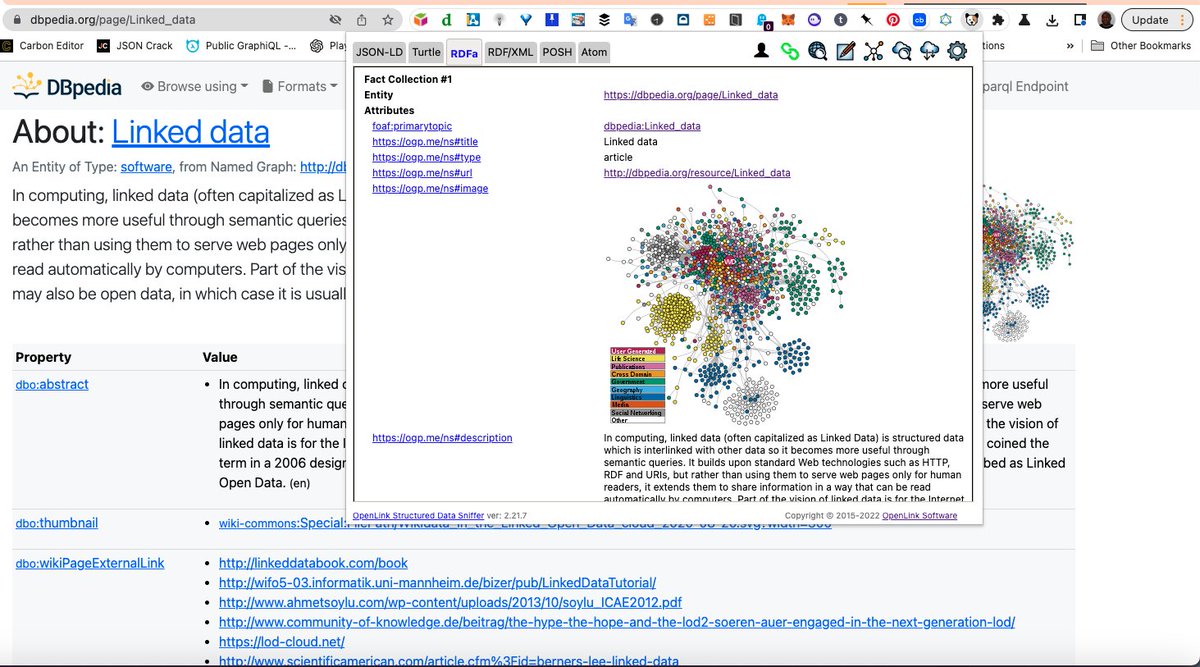The width and height of the screenshot is (1200, 667).
Task: Click the stacked layers extension icon
Action: 603,19
